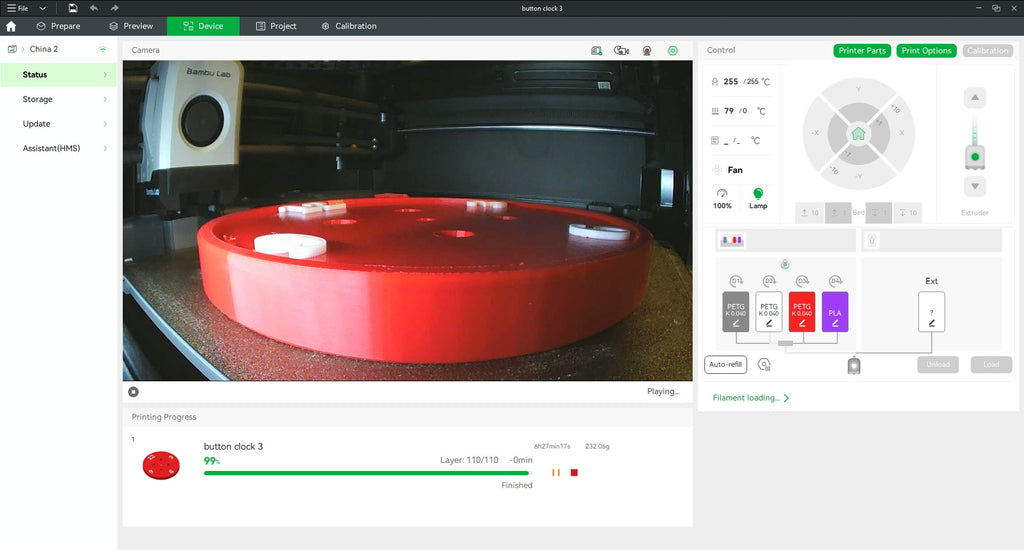Click the D3 slot refresh icon
The image size is (1024, 550).
pyautogui.click(x=802, y=281)
